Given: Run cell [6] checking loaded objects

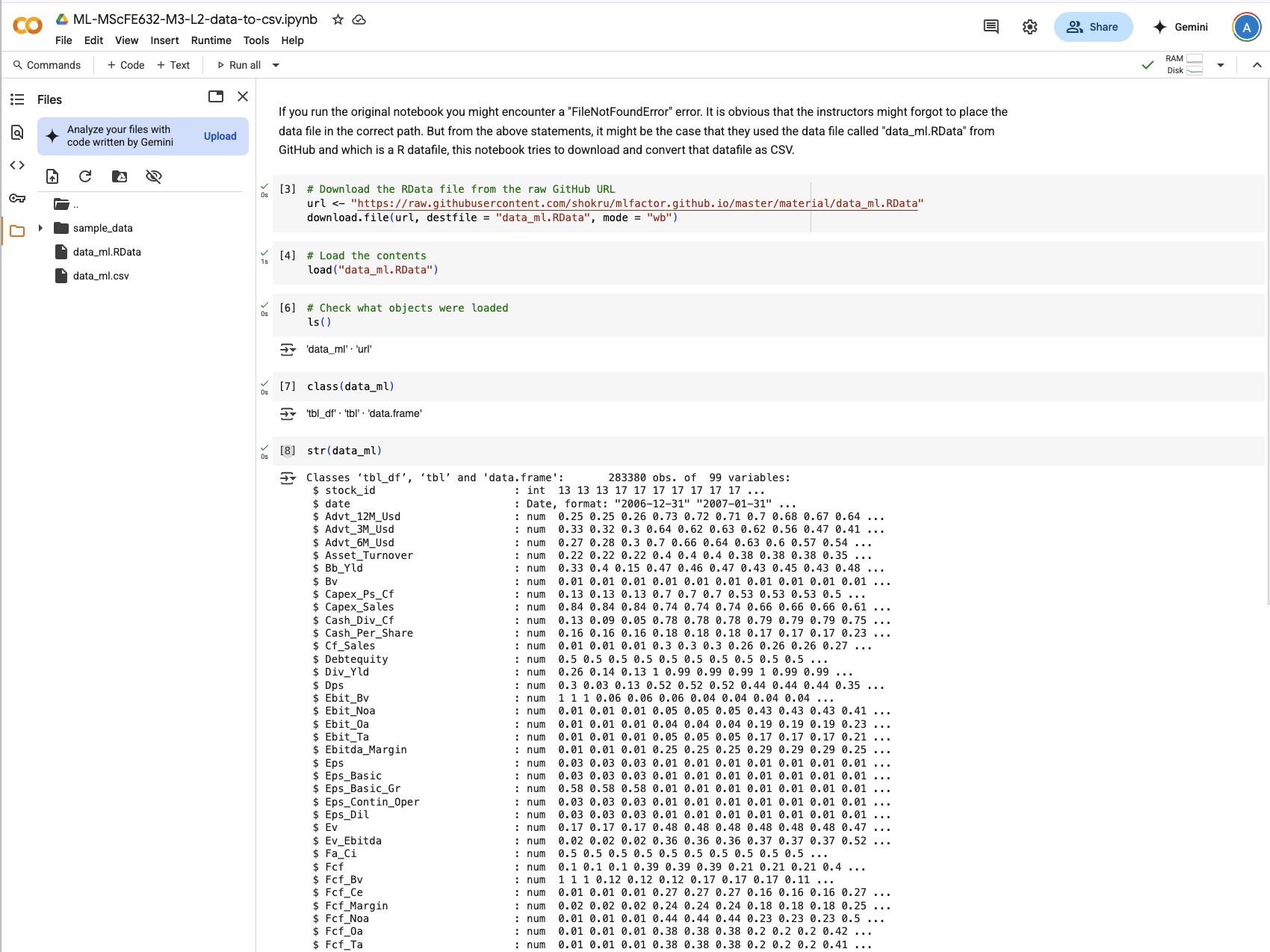Looking at the screenshot, I should [288, 308].
